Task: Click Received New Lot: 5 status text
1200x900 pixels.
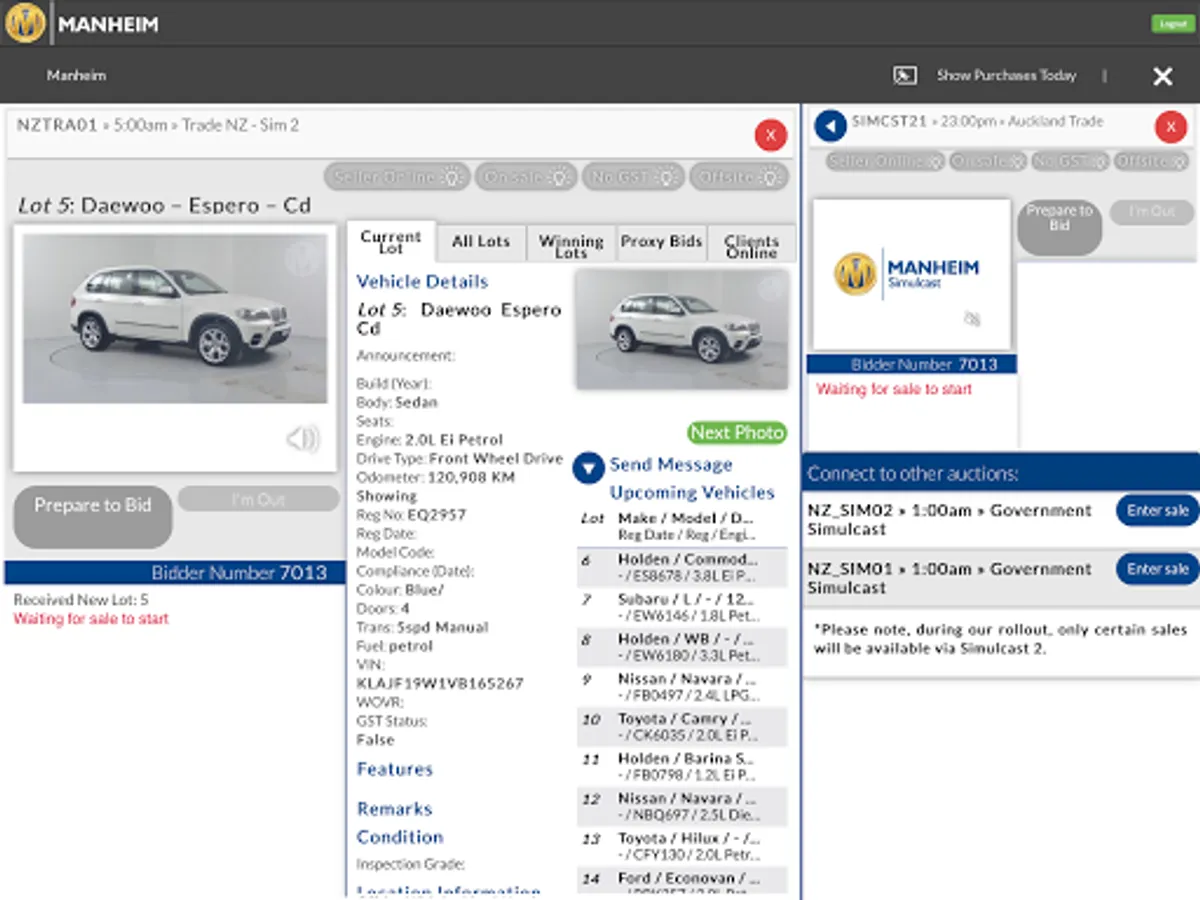Action: point(81,600)
